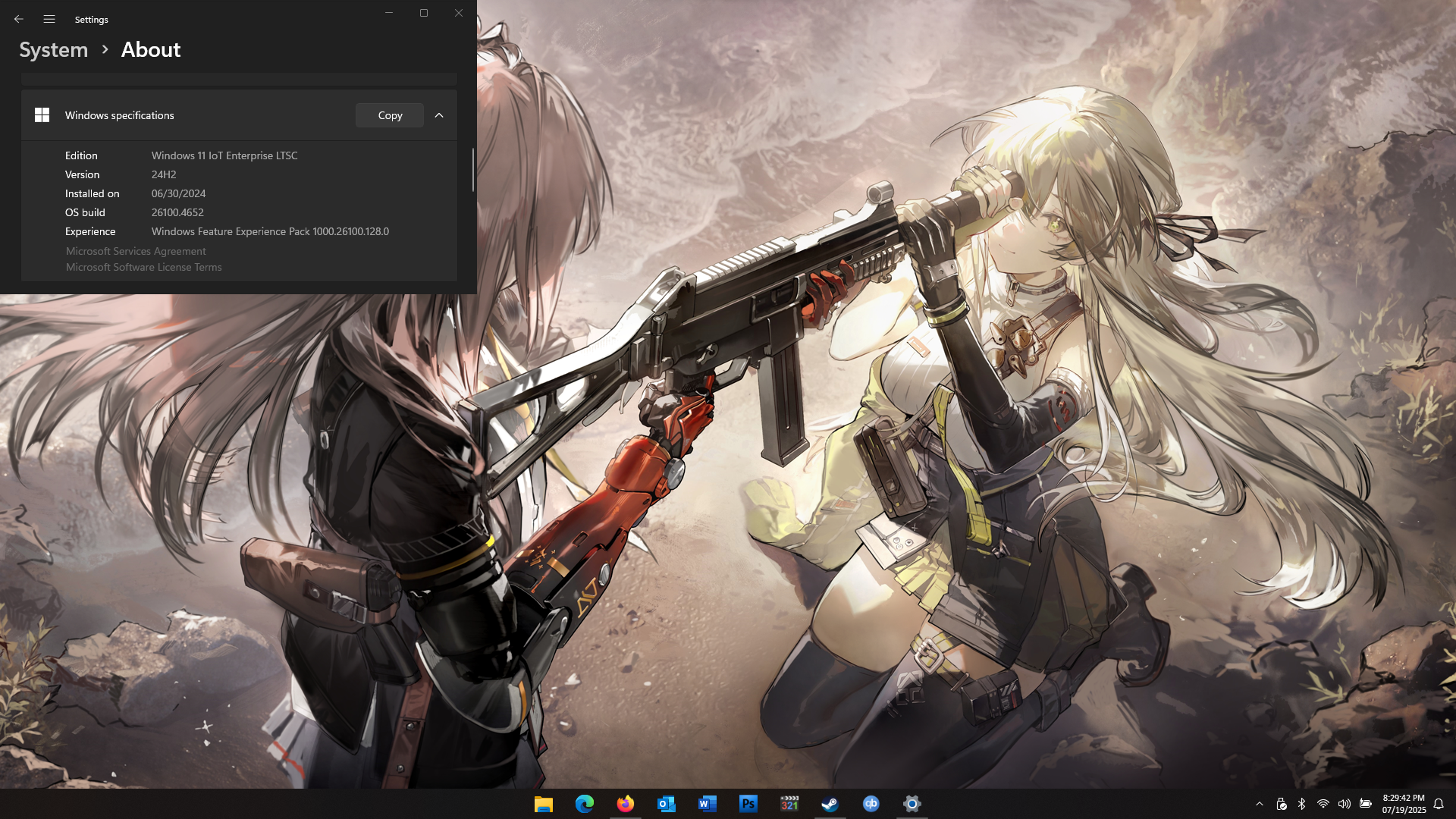Screen dimensions: 1456x819
Task: Maximize the Settings window
Action: pos(424,13)
